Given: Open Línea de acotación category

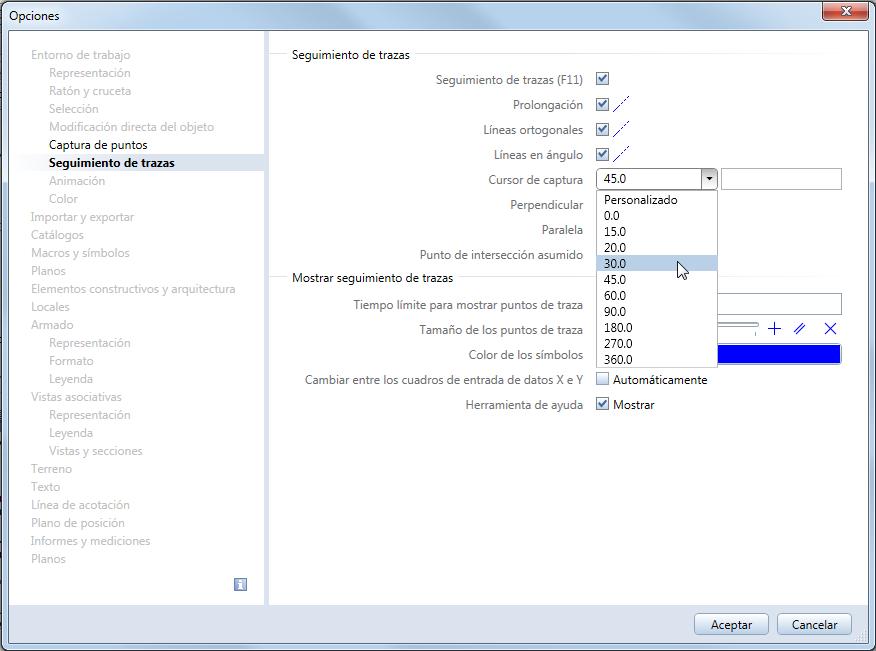Looking at the screenshot, I should [x=80, y=505].
